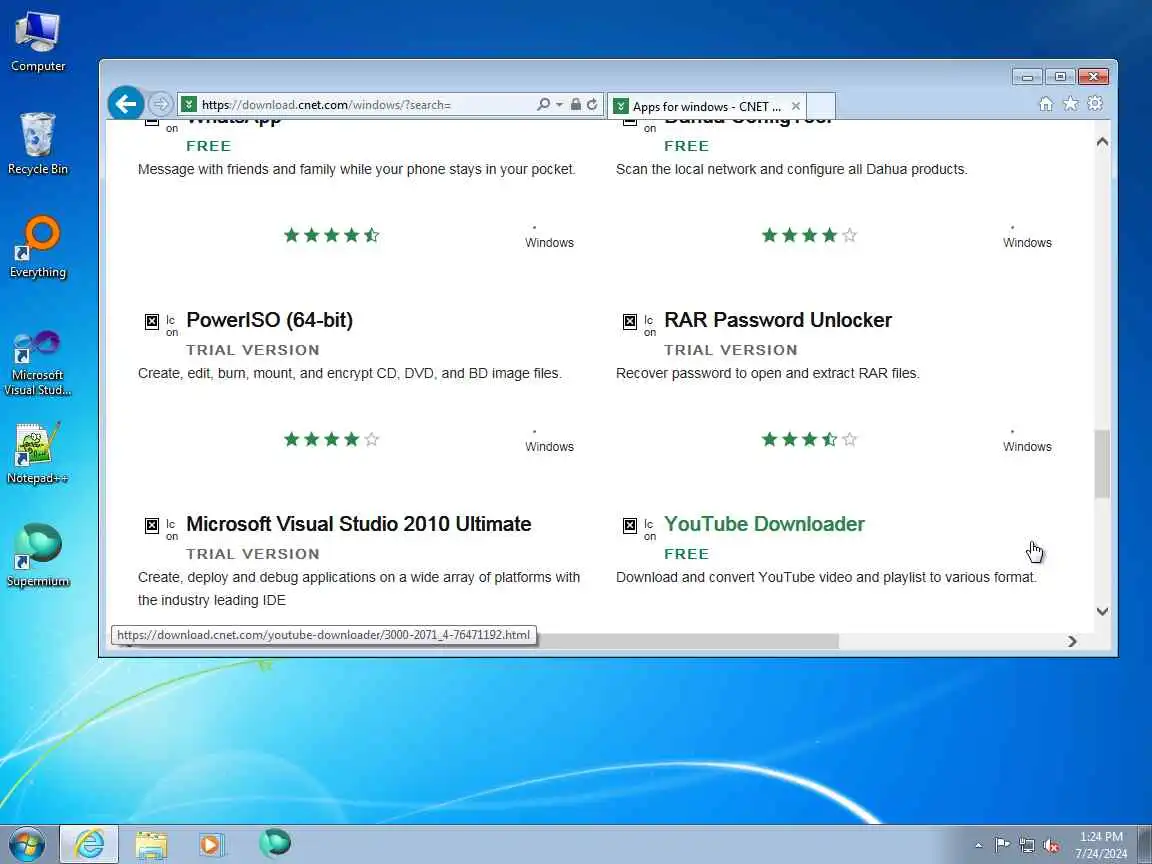Open a new blank tab

[x=821, y=106]
